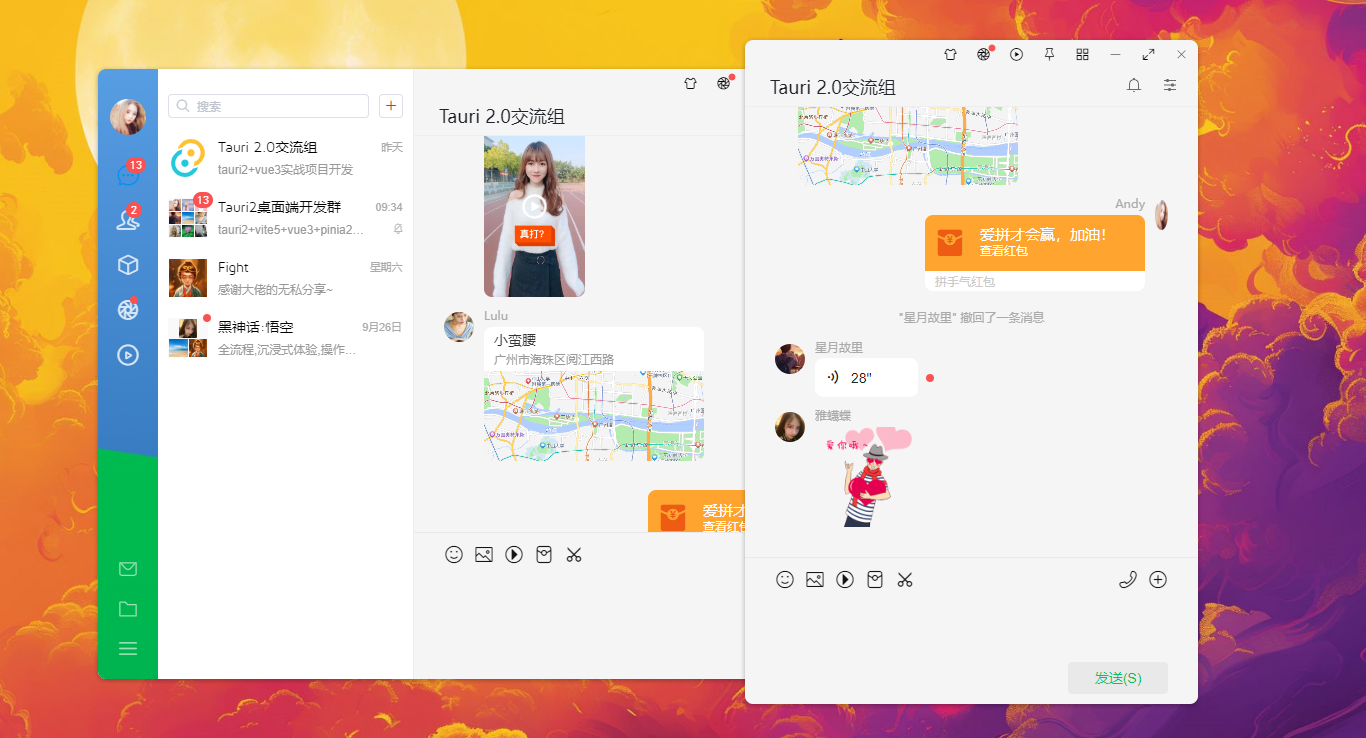Click the play circle icon in the pop-out window title bar

[x=1017, y=55]
